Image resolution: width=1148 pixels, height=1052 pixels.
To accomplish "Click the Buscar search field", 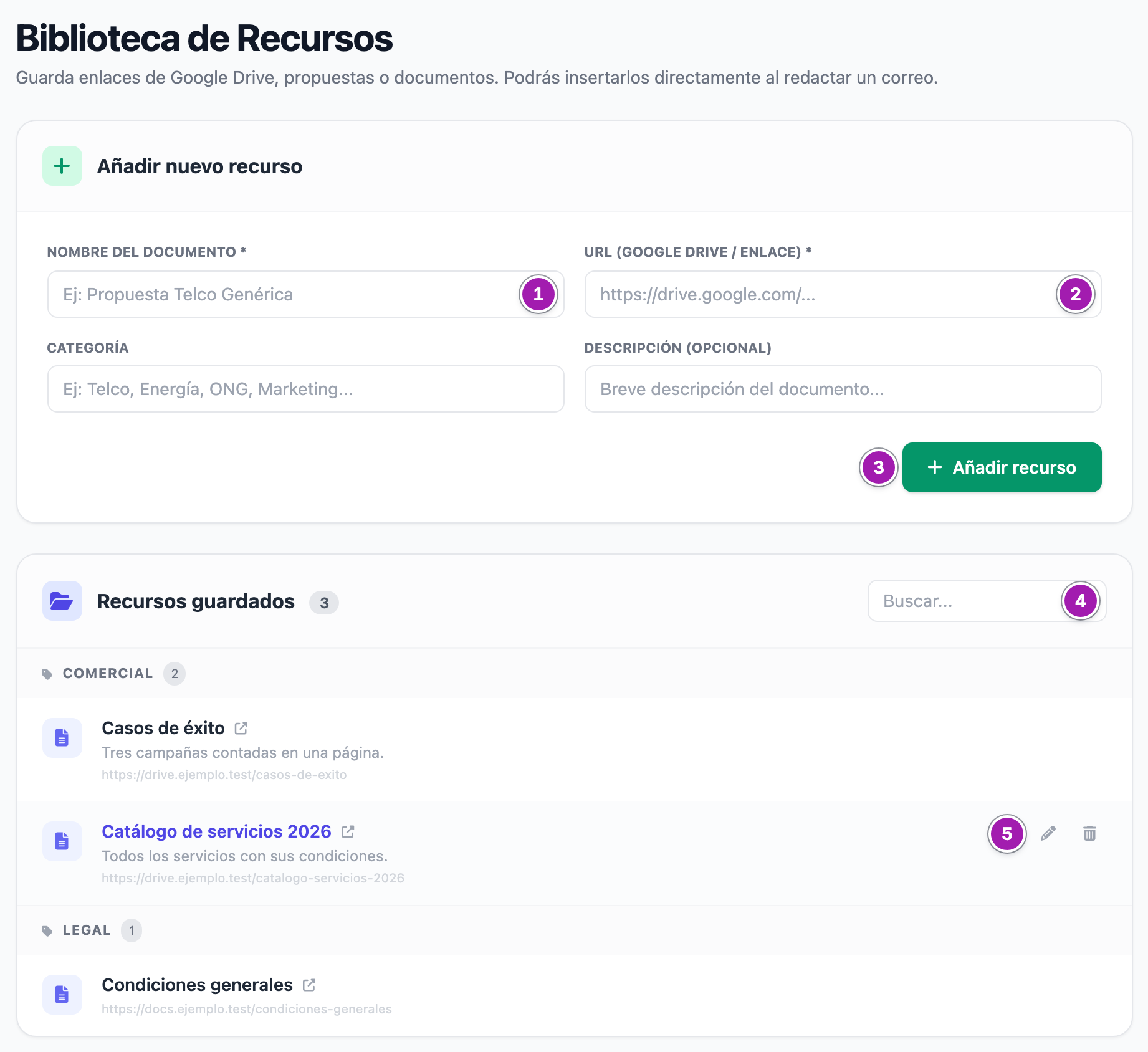I will point(987,601).
